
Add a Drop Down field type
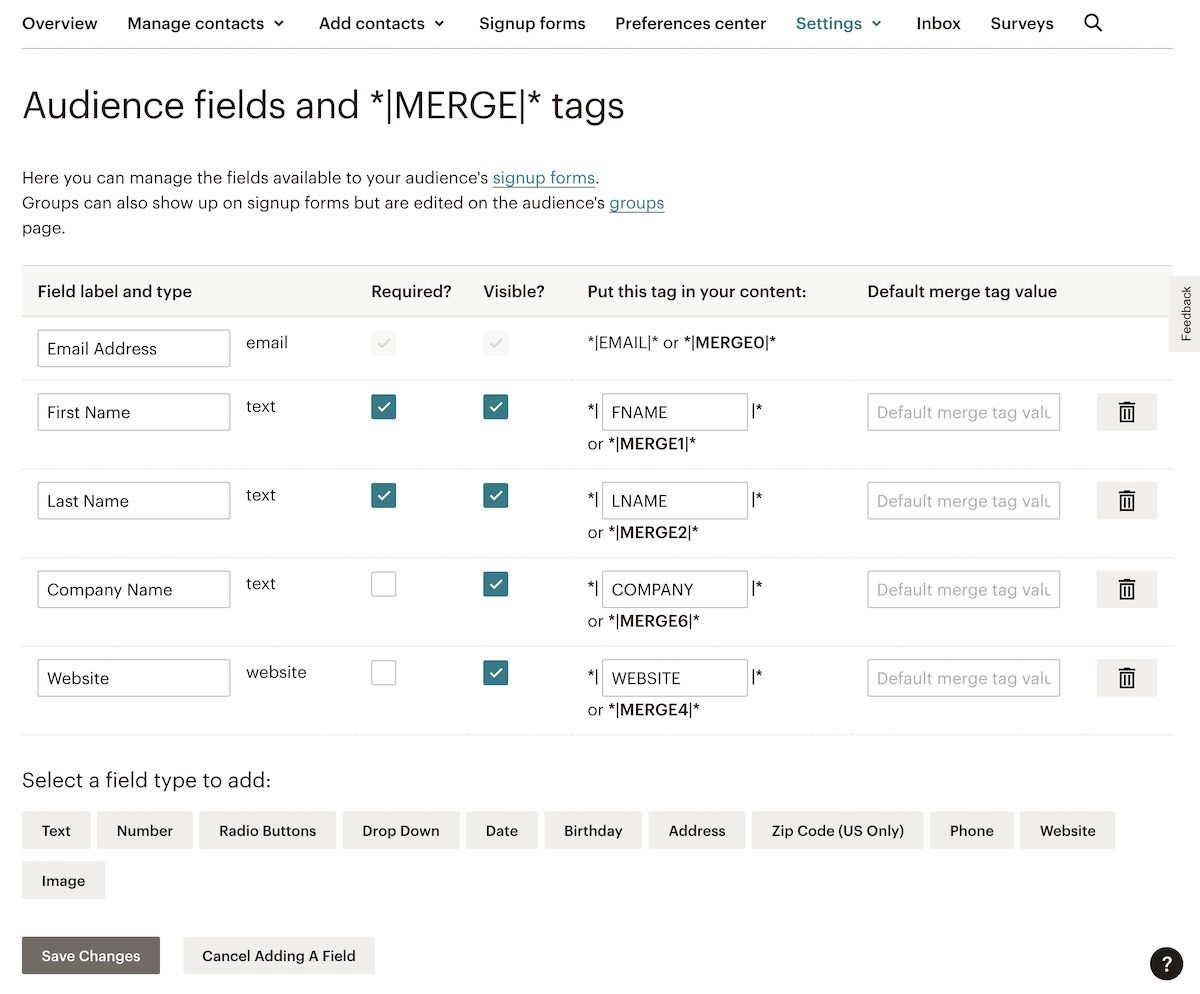[x=401, y=830]
